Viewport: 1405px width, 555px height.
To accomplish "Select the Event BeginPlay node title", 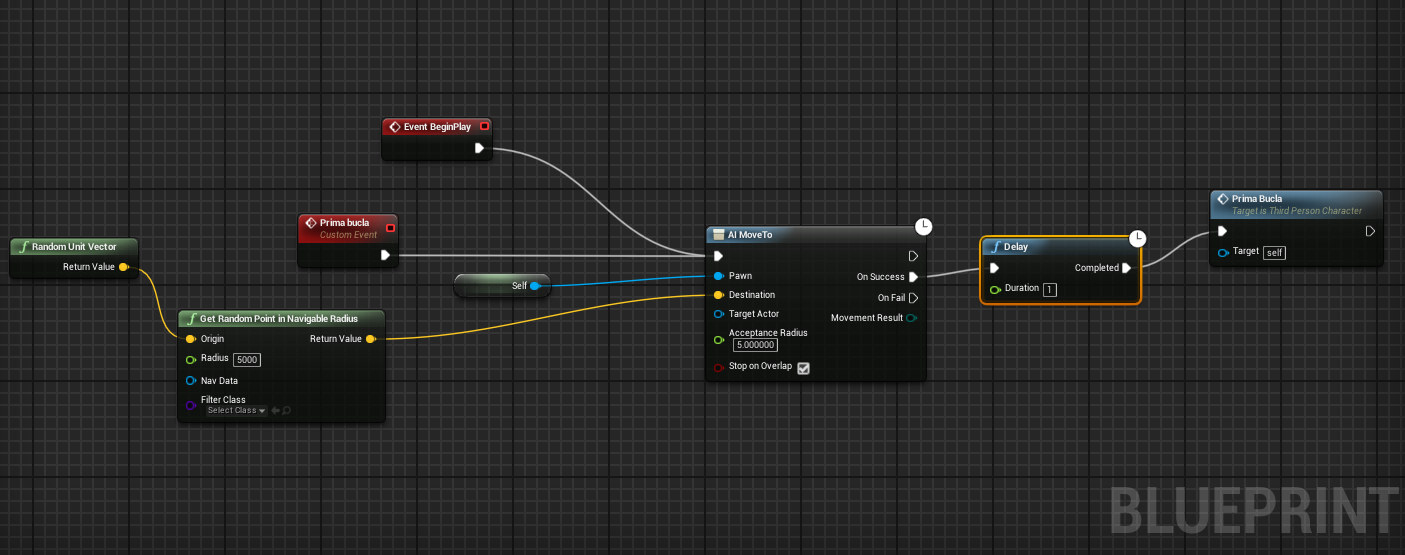I will click(x=437, y=127).
